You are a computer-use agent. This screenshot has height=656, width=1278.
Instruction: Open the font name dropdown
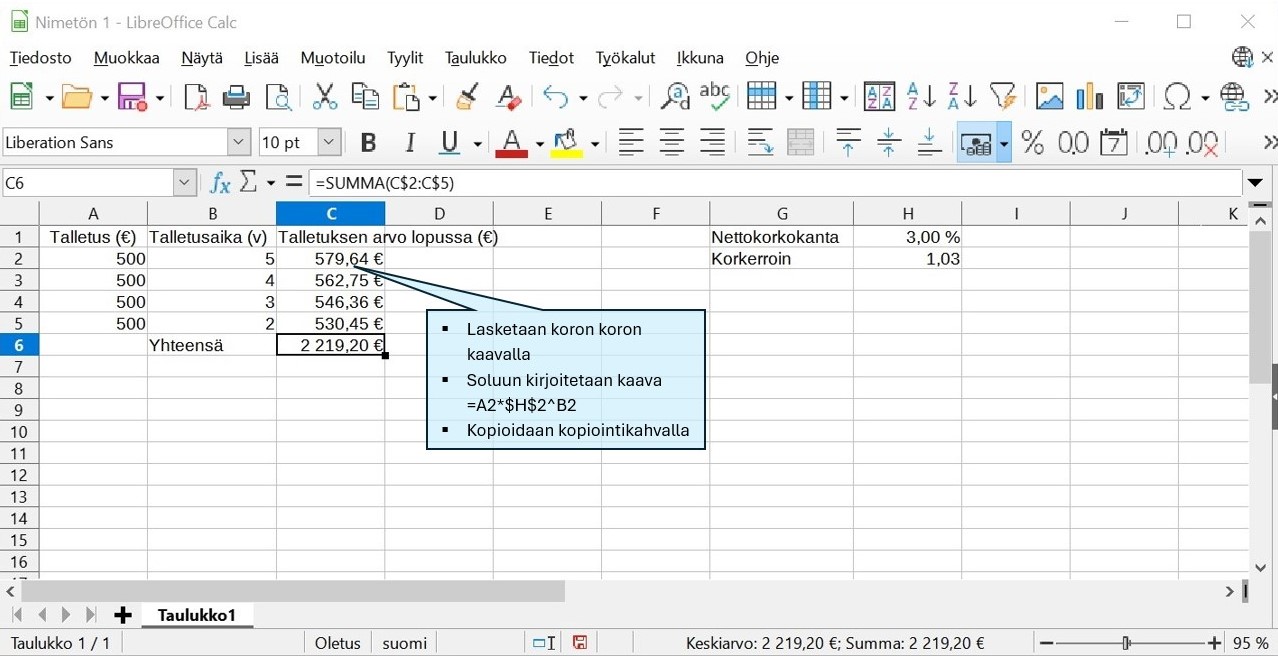[238, 143]
